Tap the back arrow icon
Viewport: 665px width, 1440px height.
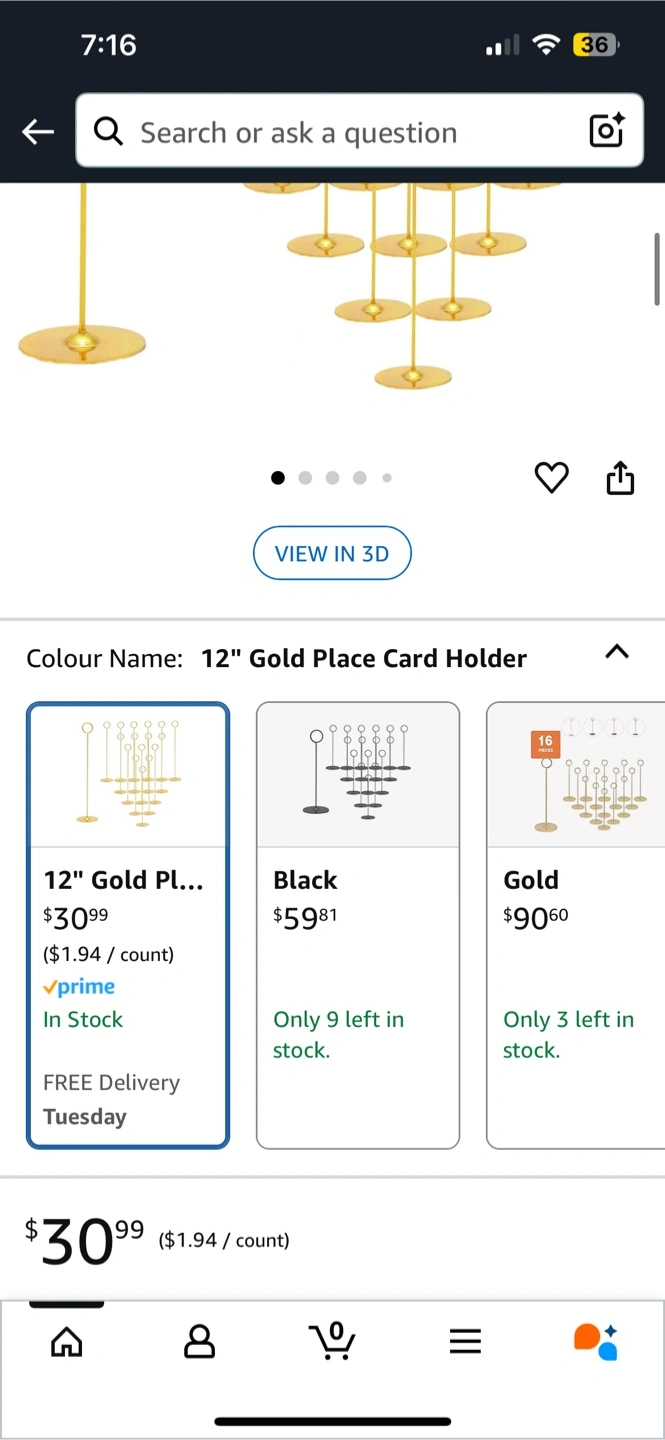tap(38, 131)
